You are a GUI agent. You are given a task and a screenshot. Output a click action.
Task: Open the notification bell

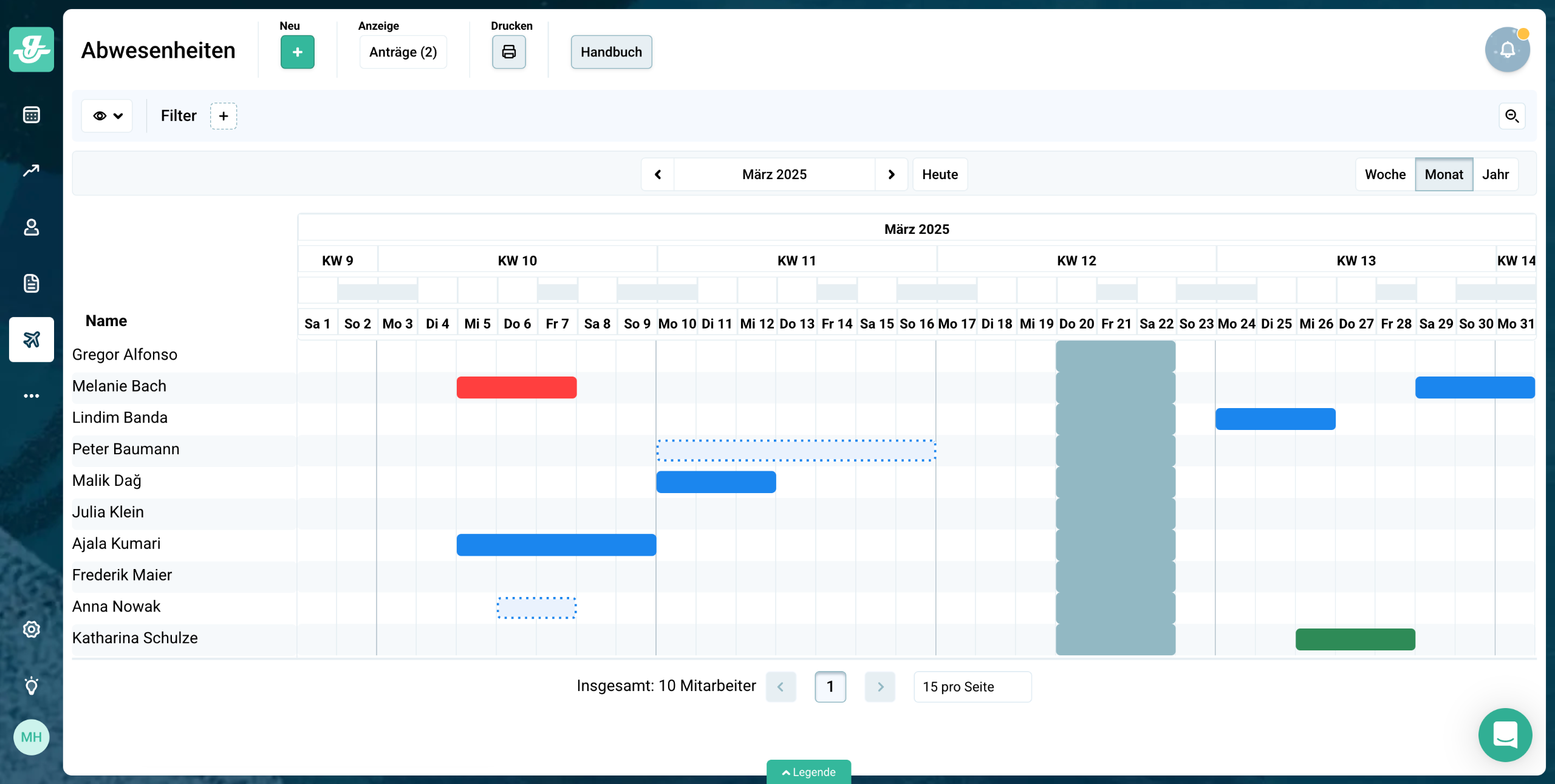coord(1507,50)
